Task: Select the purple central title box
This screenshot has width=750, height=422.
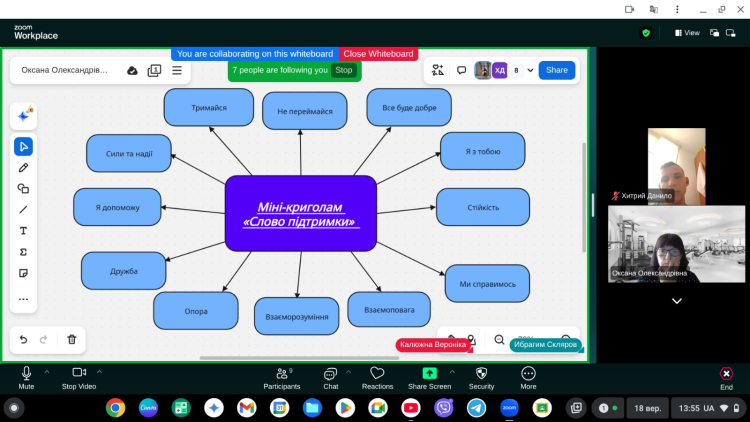Action: pos(301,213)
